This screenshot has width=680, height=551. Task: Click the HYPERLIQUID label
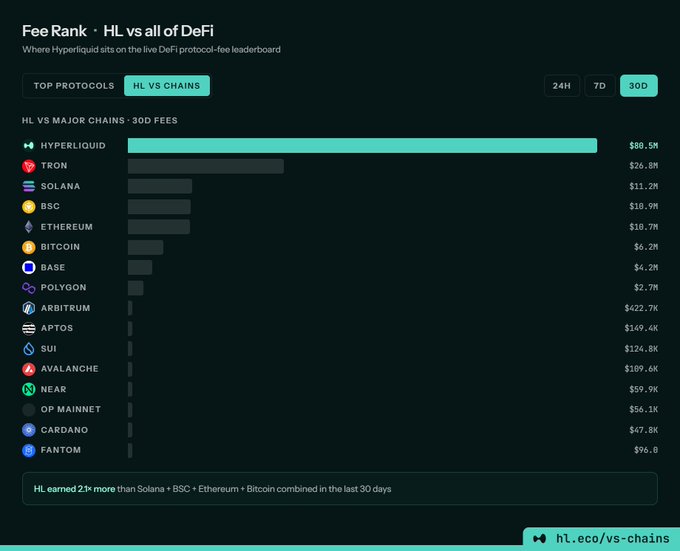[73, 146]
